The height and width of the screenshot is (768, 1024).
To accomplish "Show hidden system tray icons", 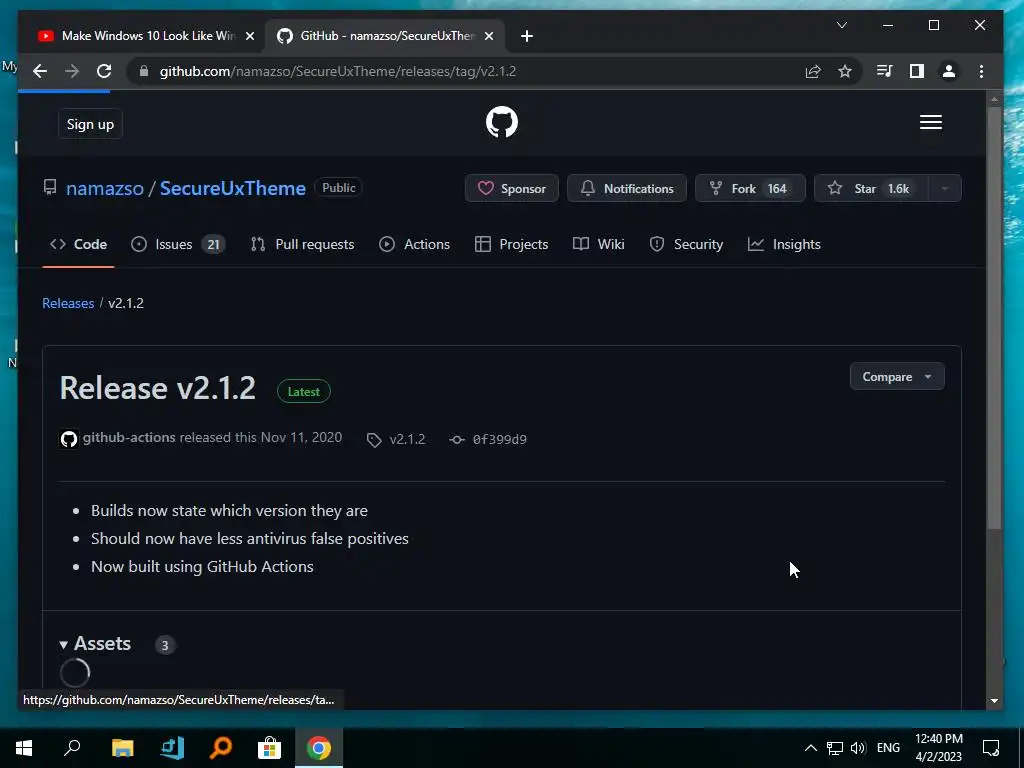I will (x=810, y=748).
